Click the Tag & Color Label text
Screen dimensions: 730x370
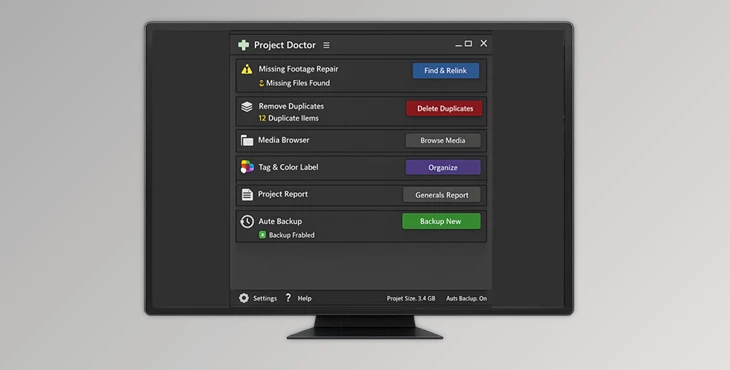pos(288,167)
